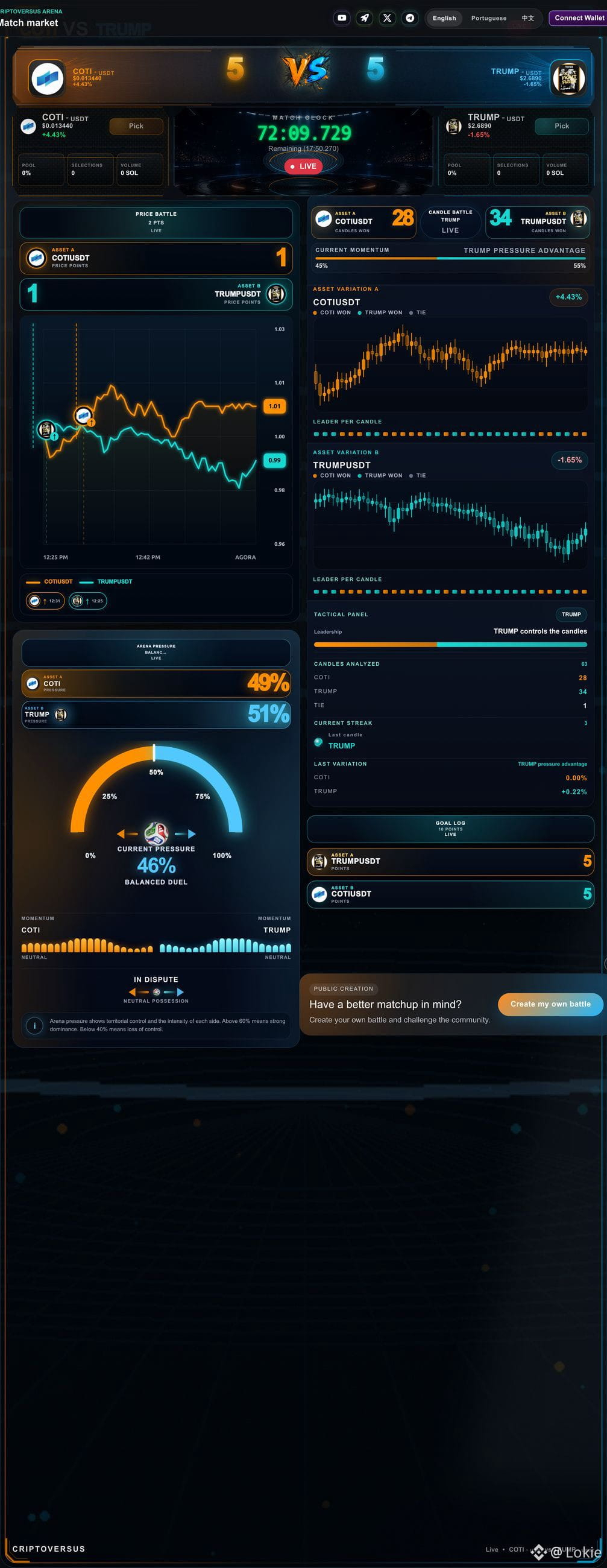Click the small TRUMP icon beside Pick

(x=453, y=126)
